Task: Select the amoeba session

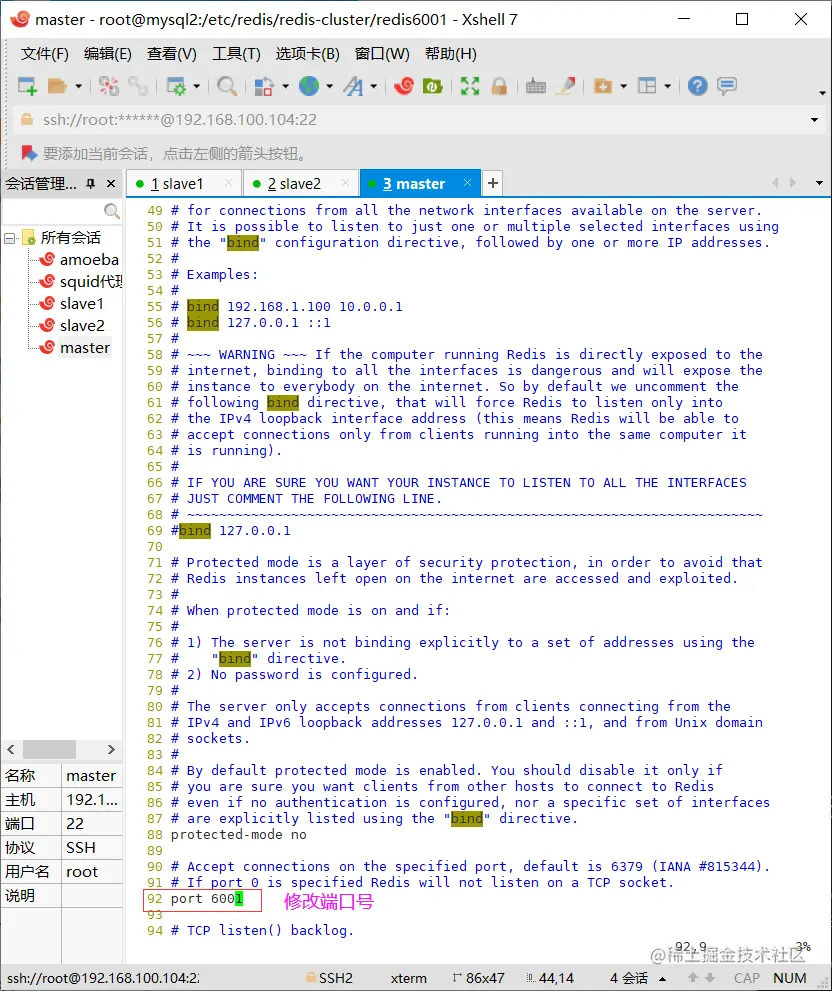Action: (89, 260)
